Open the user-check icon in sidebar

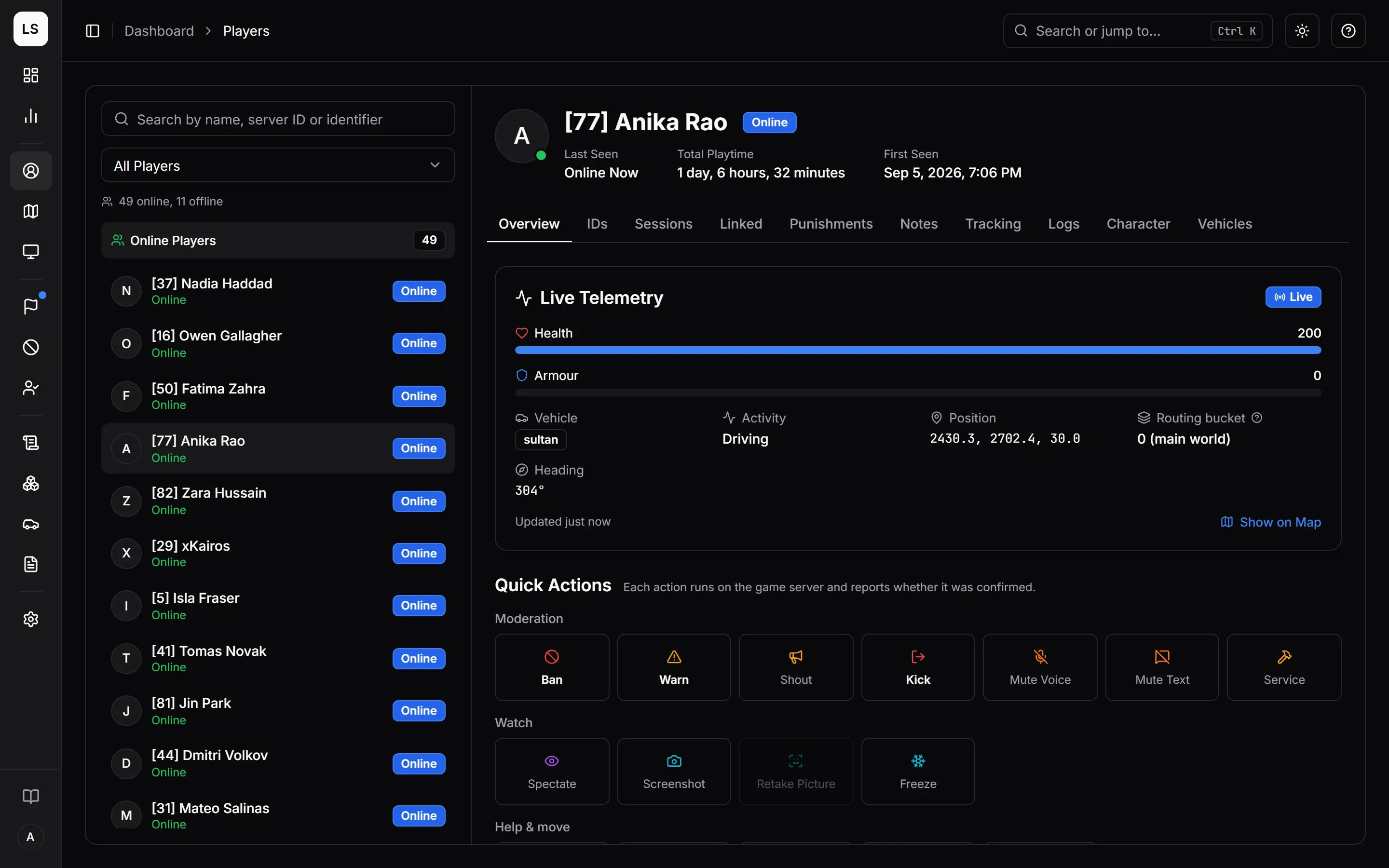31,388
